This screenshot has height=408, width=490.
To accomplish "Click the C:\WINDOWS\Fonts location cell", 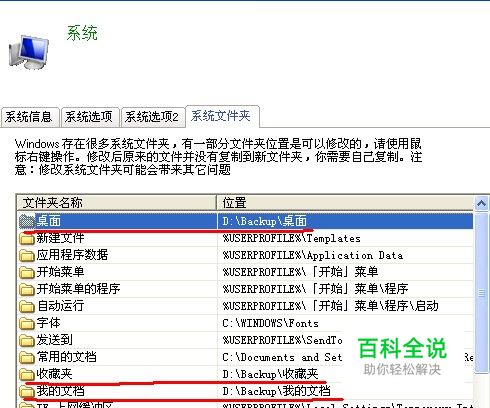I will coord(270,323).
